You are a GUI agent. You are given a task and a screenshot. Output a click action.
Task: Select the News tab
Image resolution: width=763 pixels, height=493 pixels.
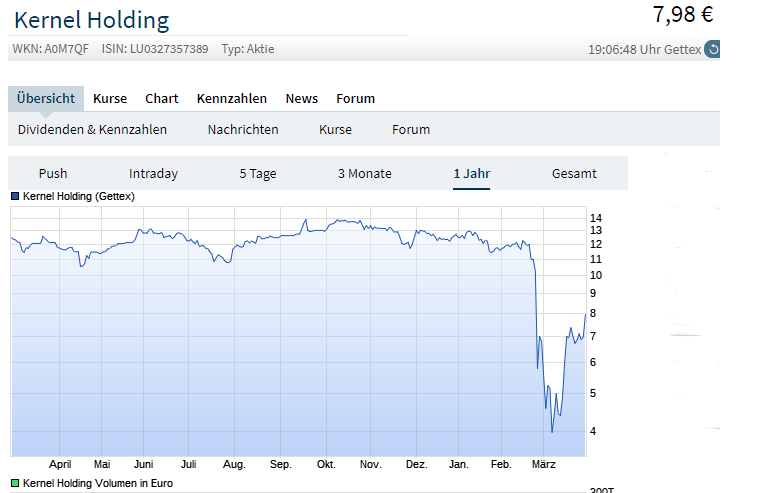click(x=302, y=99)
